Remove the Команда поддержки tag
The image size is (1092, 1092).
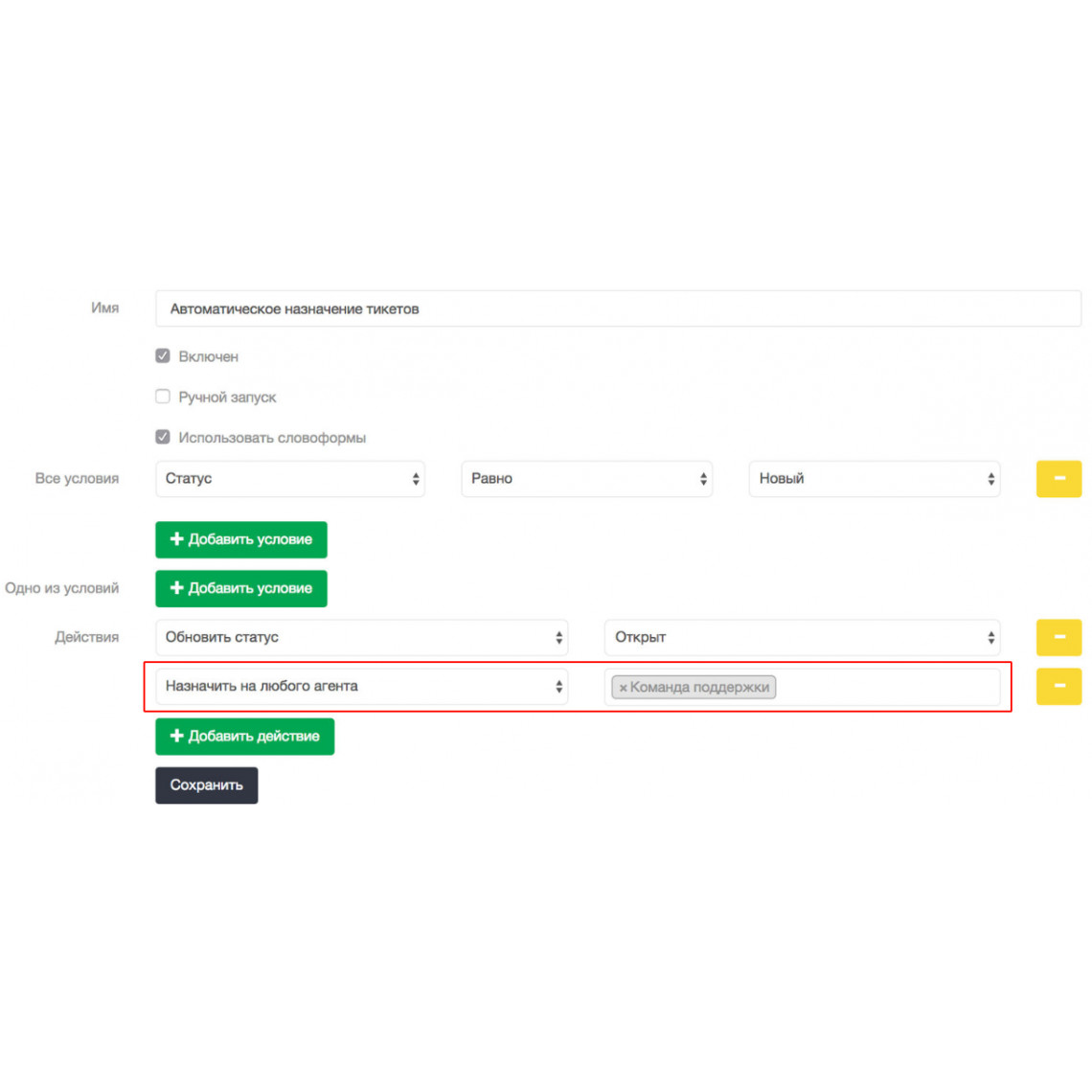[x=623, y=688]
